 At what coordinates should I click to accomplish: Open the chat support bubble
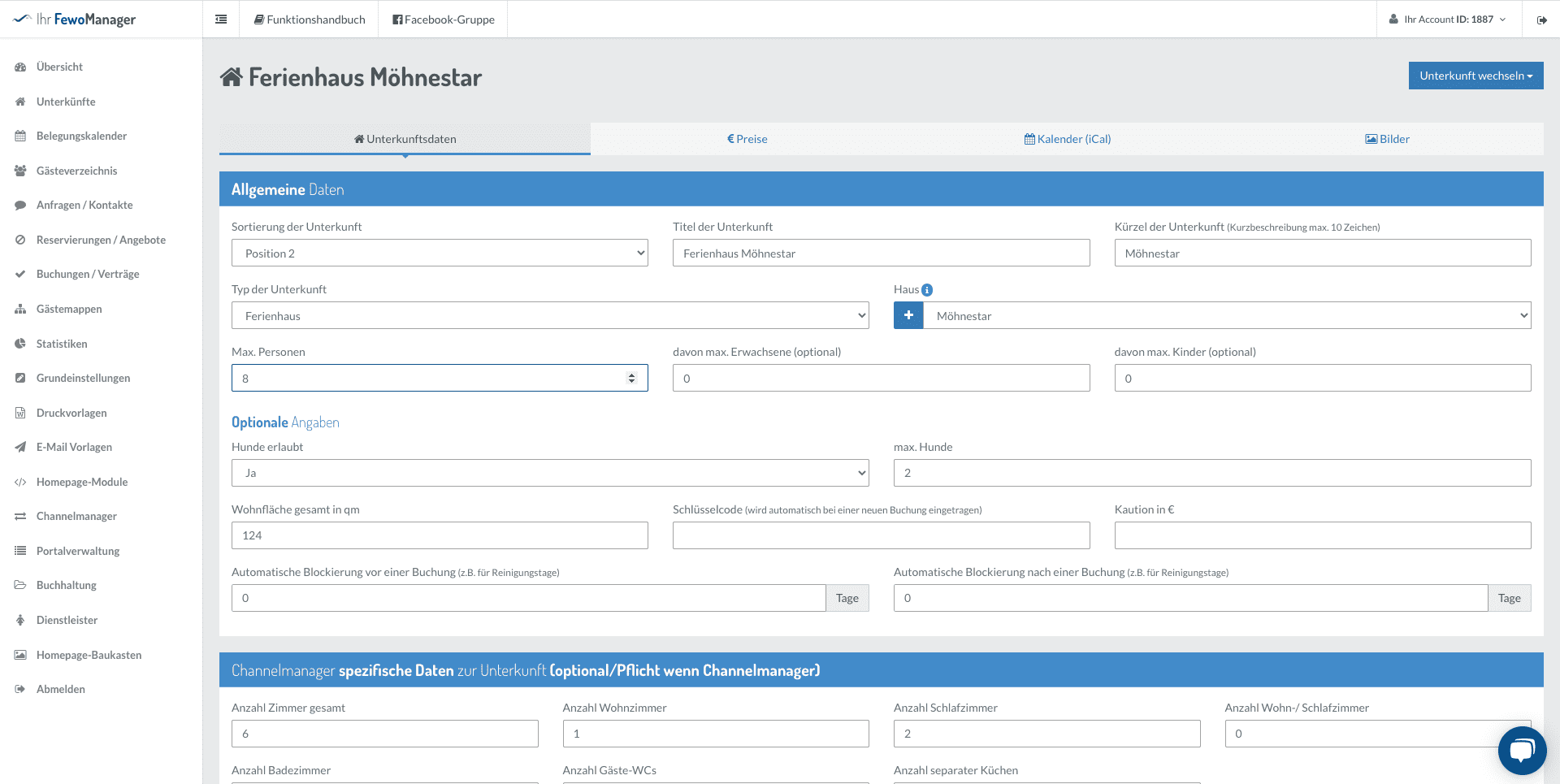1522,750
